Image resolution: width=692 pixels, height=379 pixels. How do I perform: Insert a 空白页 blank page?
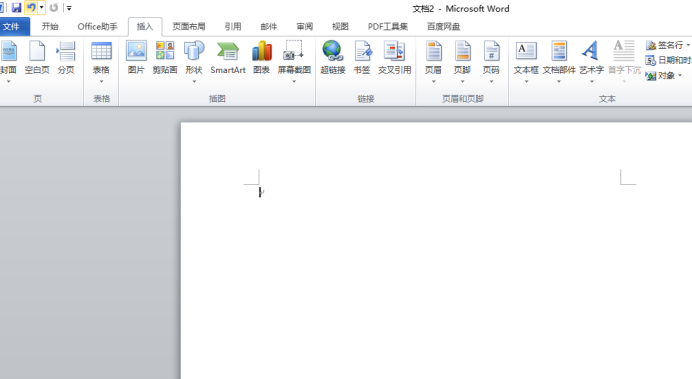[37, 57]
